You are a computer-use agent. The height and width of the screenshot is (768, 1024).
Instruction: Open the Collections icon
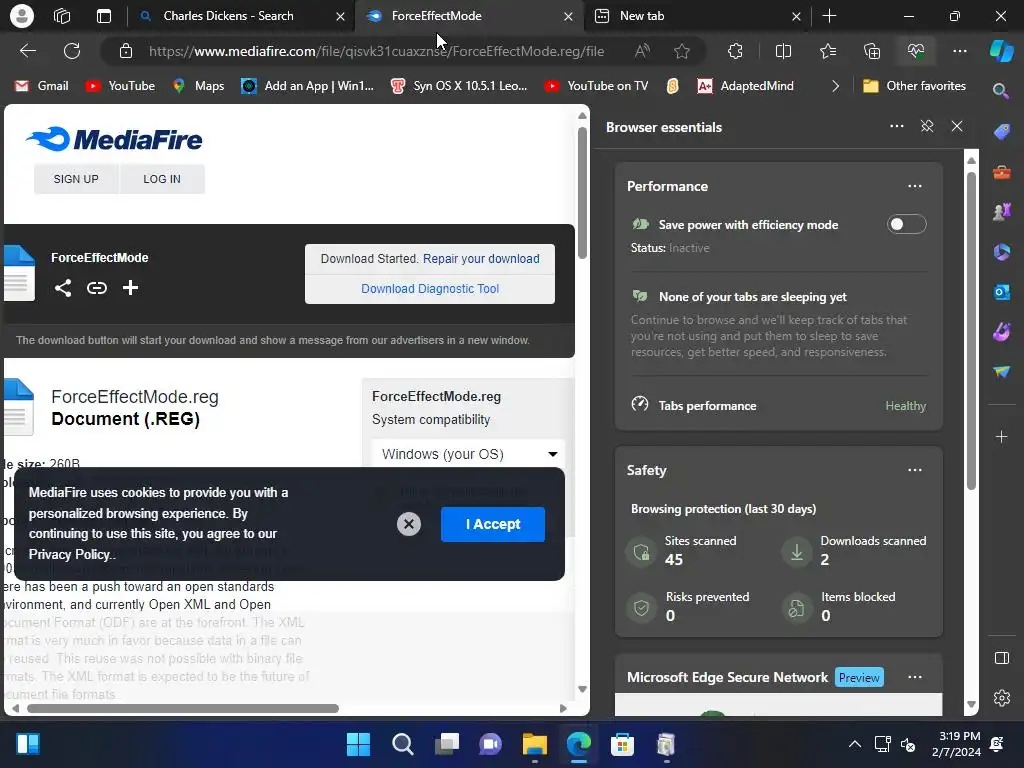[x=872, y=51]
